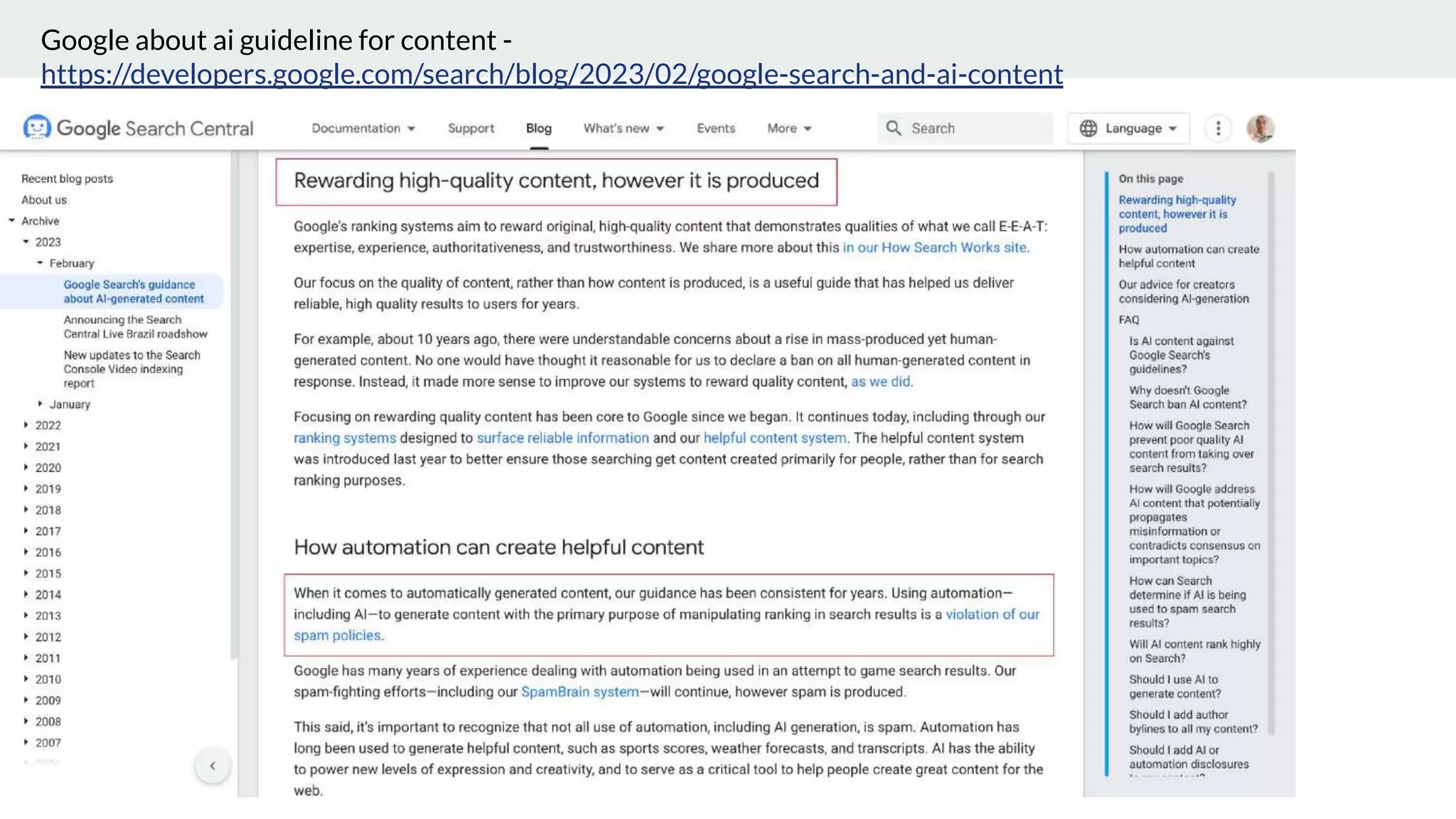Jump to 'How can Search determine if AI is being used'
The image size is (1456, 819).
click(x=1187, y=601)
